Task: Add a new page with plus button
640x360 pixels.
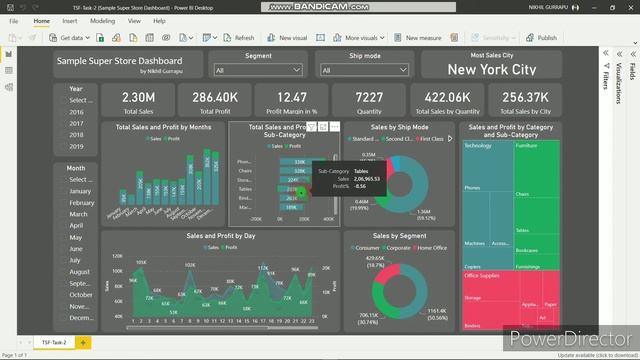Action: pyautogui.click(x=83, y=342)
